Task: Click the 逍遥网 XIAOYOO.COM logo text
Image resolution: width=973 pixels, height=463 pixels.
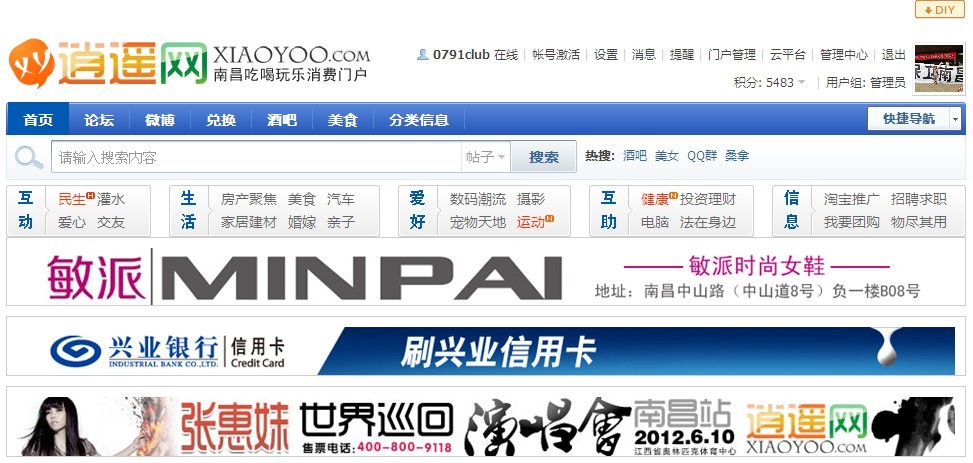Action: [x=214, y=63]
